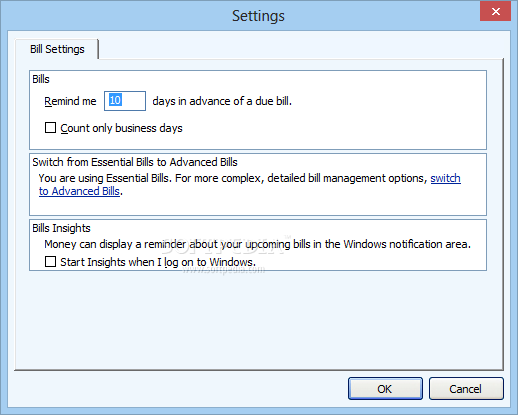Click 'Switch from Essential Bills to Advanced Bills' heading
Viewport: 518px width, 415px height.
tap(135, 162)
